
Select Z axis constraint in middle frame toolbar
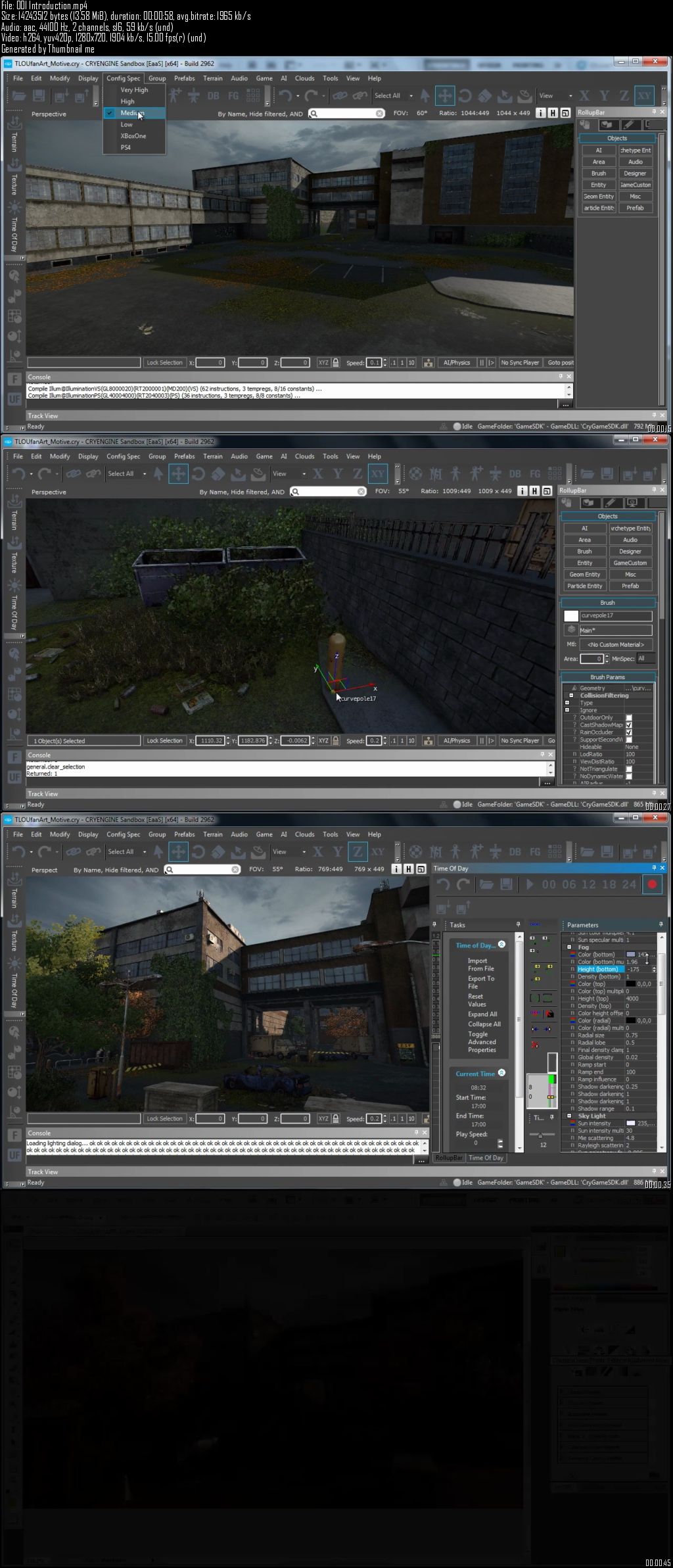358,474
